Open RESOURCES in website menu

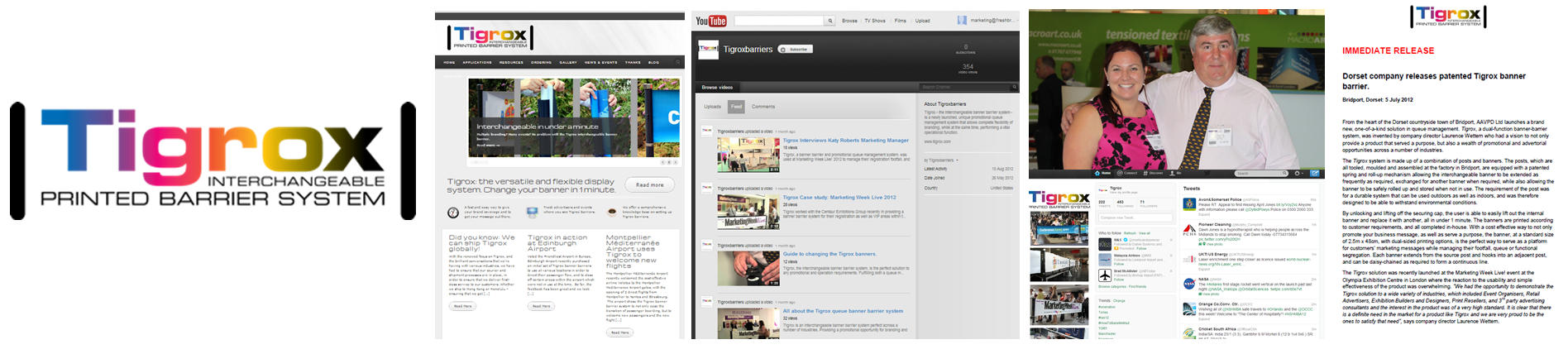tap(511, 62)
